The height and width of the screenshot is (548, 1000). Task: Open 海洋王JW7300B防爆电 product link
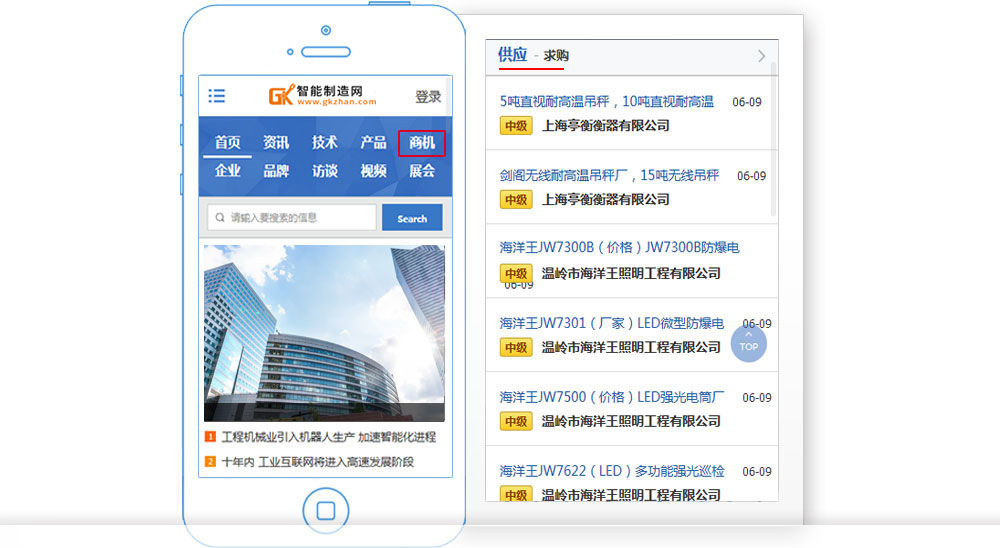(619, 248)
